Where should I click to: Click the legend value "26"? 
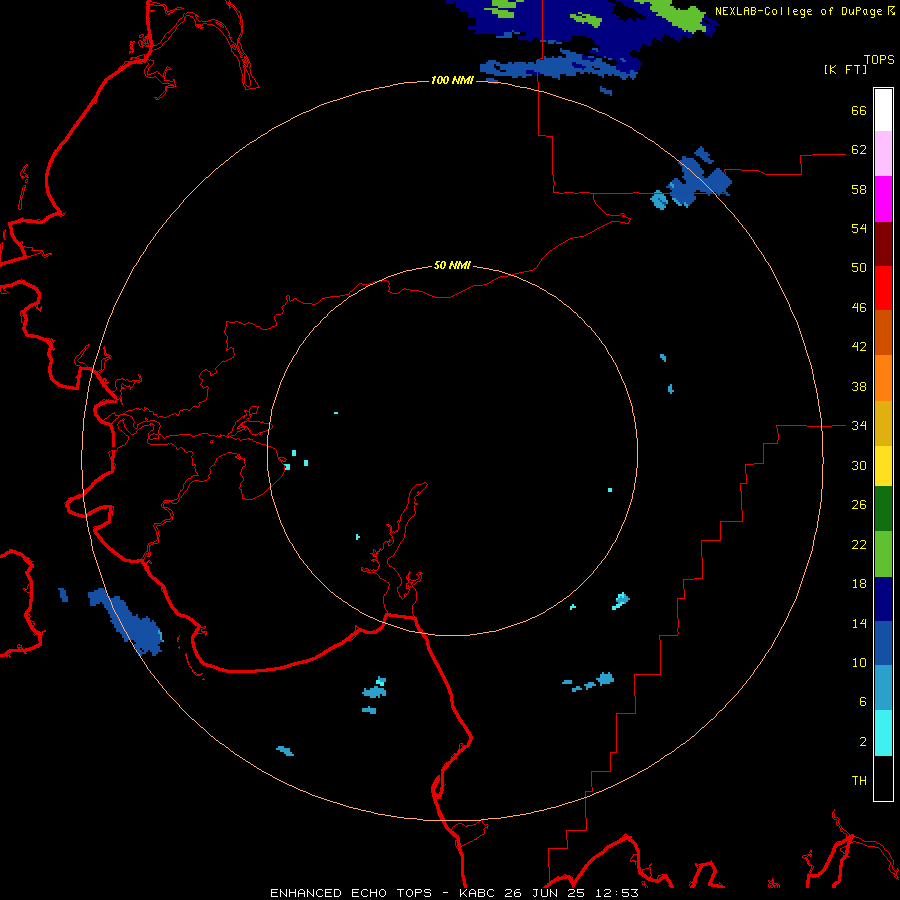coord(859,505)
